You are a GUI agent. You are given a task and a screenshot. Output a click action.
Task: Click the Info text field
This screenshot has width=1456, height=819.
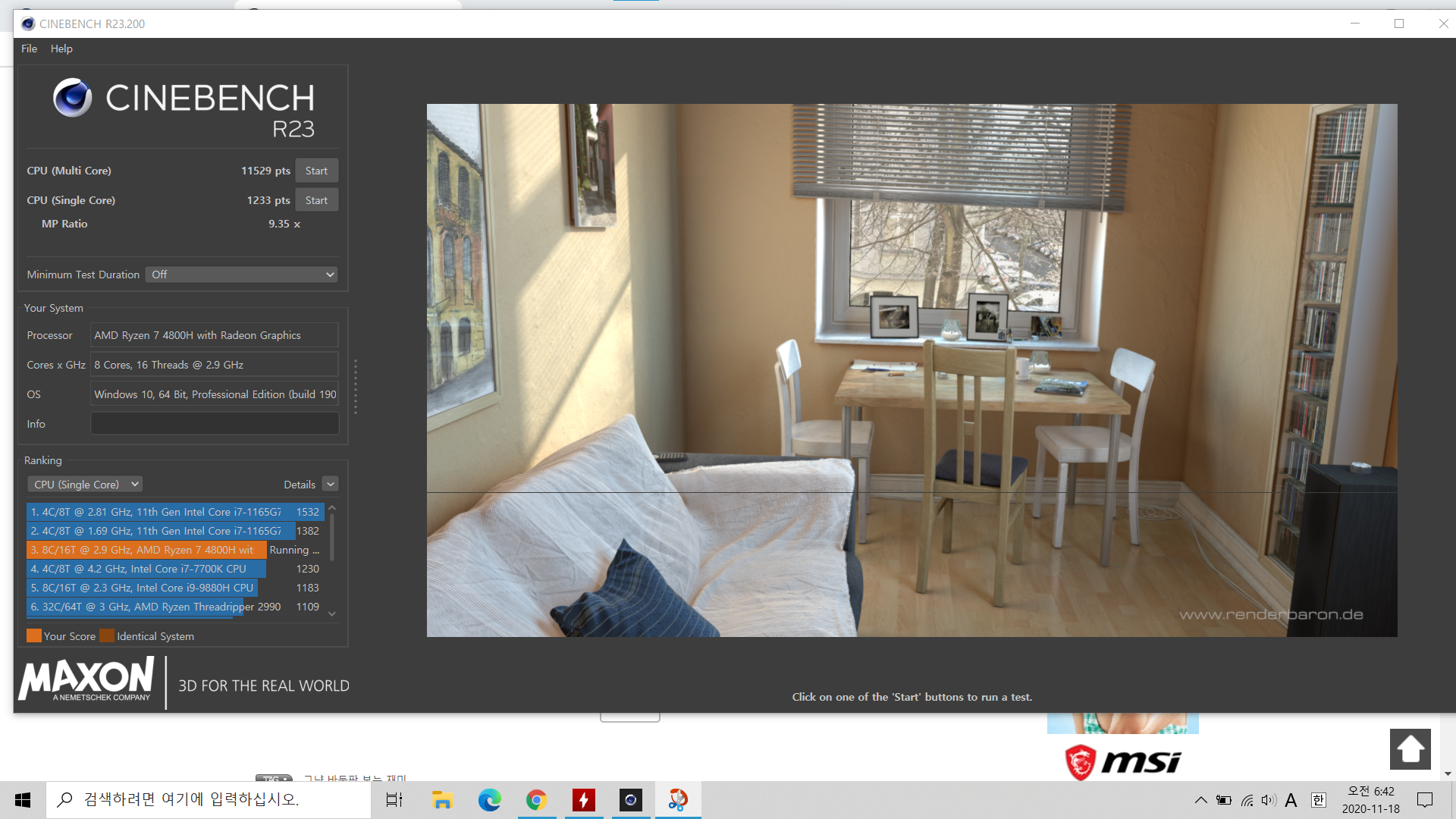coord(215,424)
